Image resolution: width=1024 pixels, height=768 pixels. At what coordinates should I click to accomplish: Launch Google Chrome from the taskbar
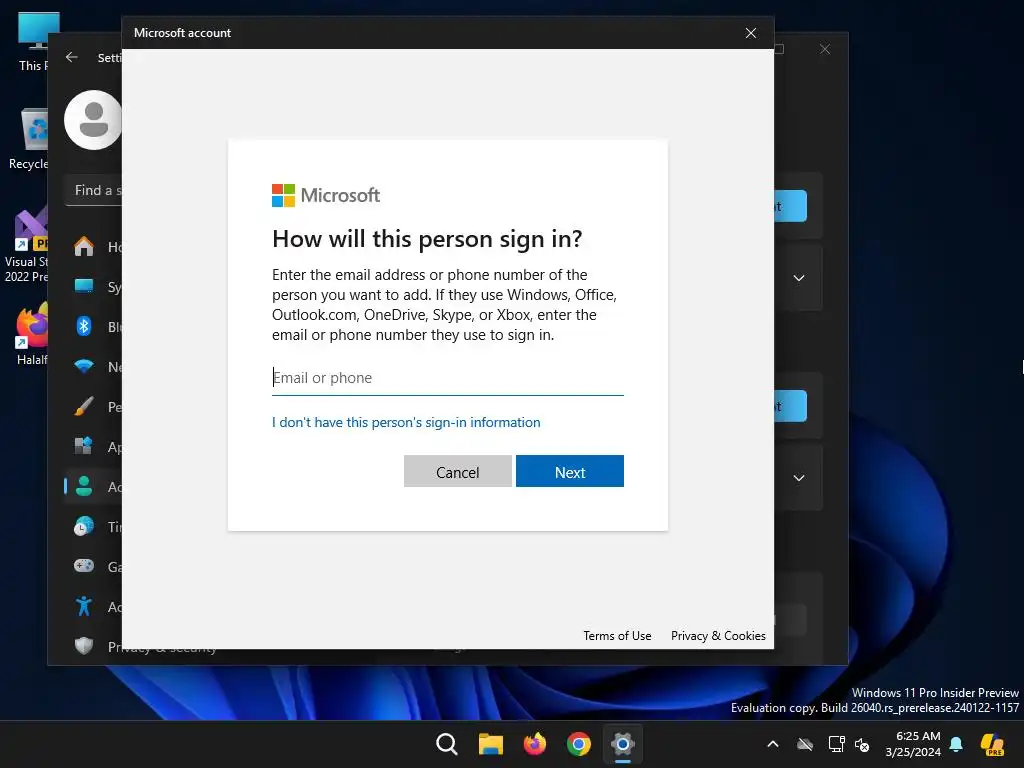[579, 744]
